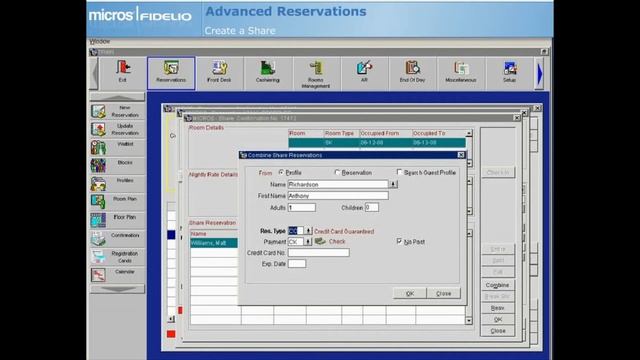Image resolution: width=640 pixels, height=360 pixels.
Task: Open the Window menu
Action: click(x=100, y=42)
